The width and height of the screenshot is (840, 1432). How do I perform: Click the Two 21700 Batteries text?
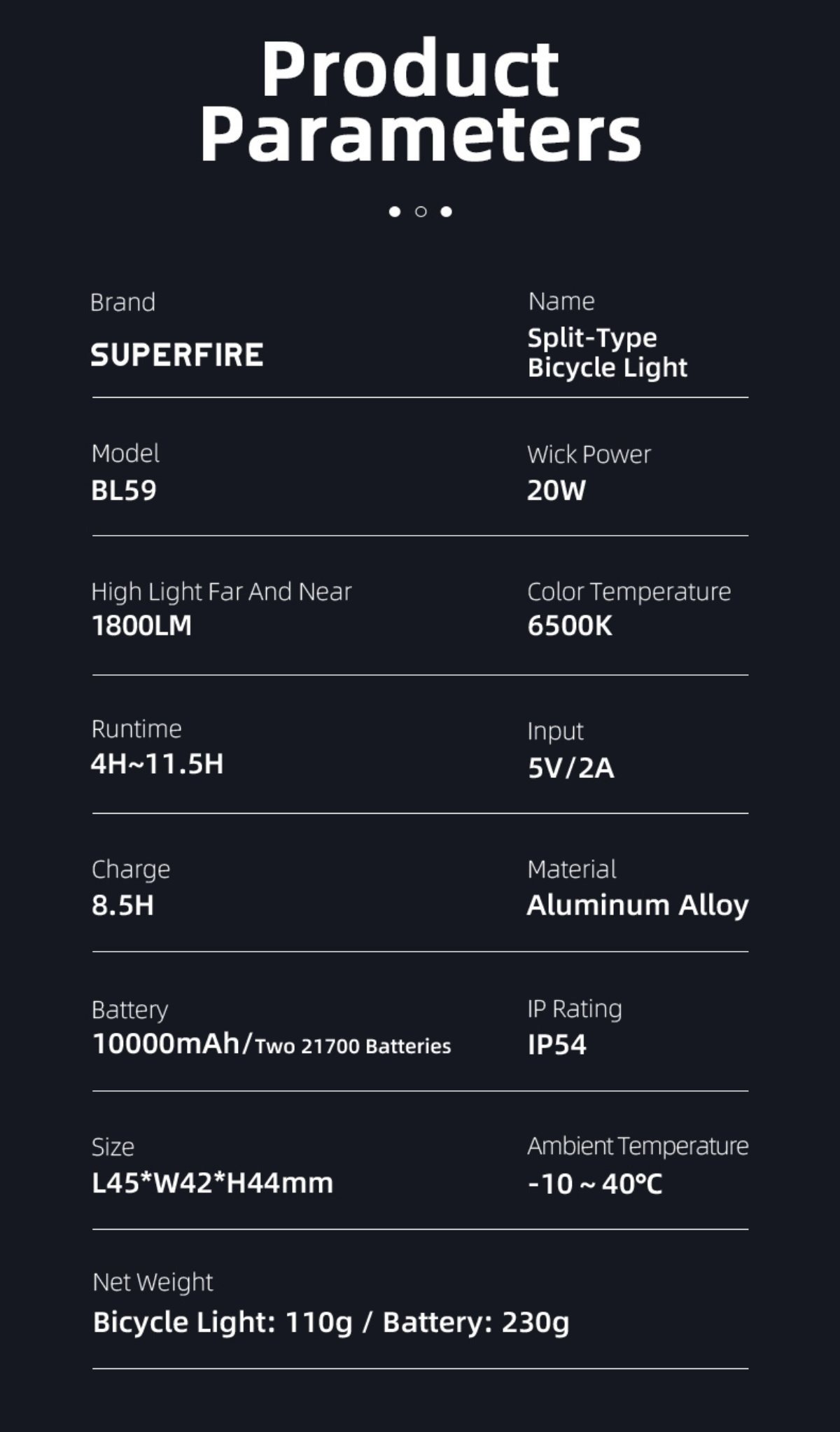(353, 1046)
